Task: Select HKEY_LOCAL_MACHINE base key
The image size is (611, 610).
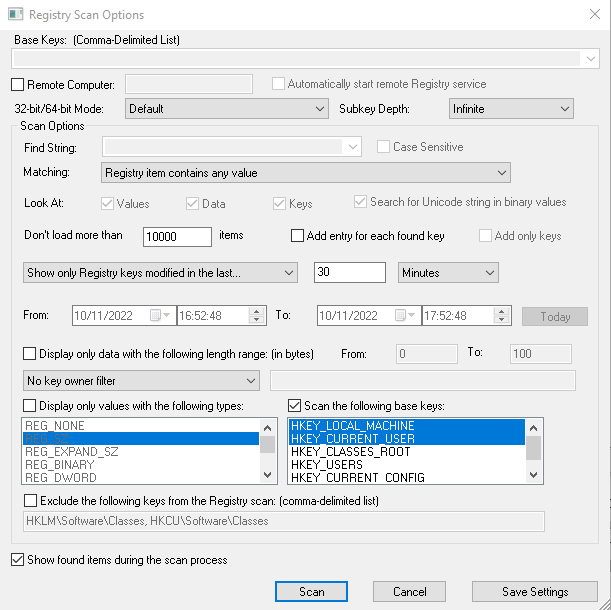Action: (407, 426)
